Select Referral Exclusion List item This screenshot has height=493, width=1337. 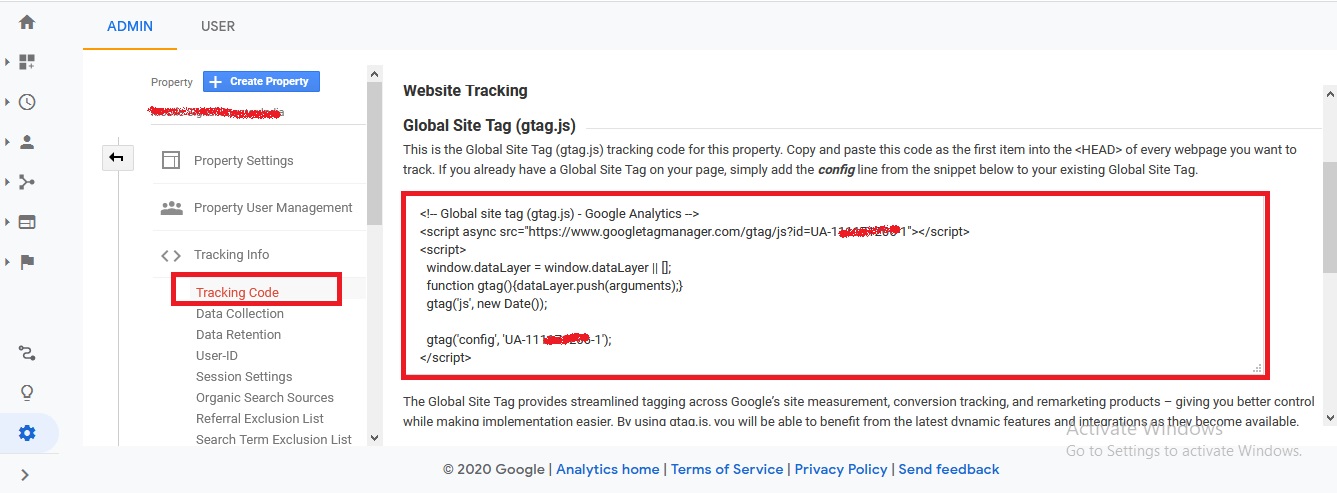tap(261, 418)
